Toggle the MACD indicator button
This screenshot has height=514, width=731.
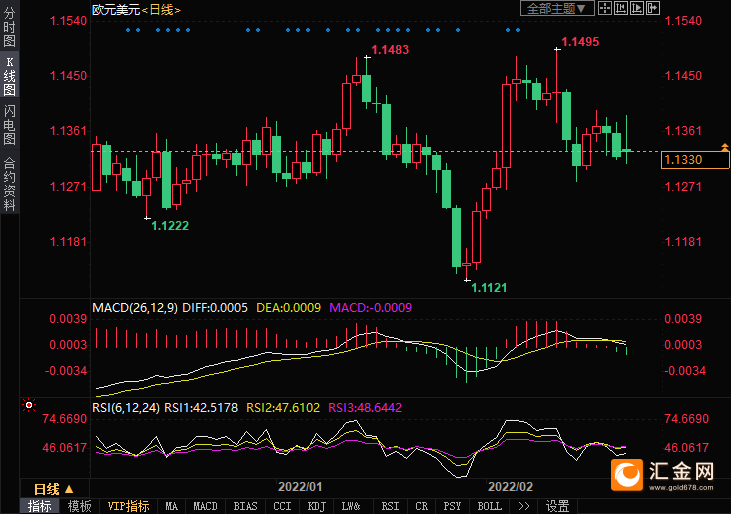tap(205, 506)
